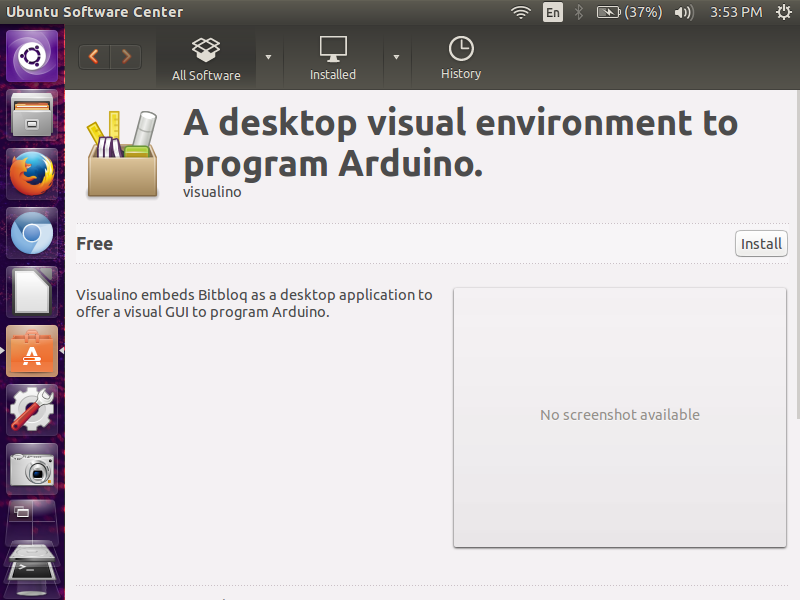800x600 pixels.
Task: Click the 3:53 PM clock
Action: 736,12
